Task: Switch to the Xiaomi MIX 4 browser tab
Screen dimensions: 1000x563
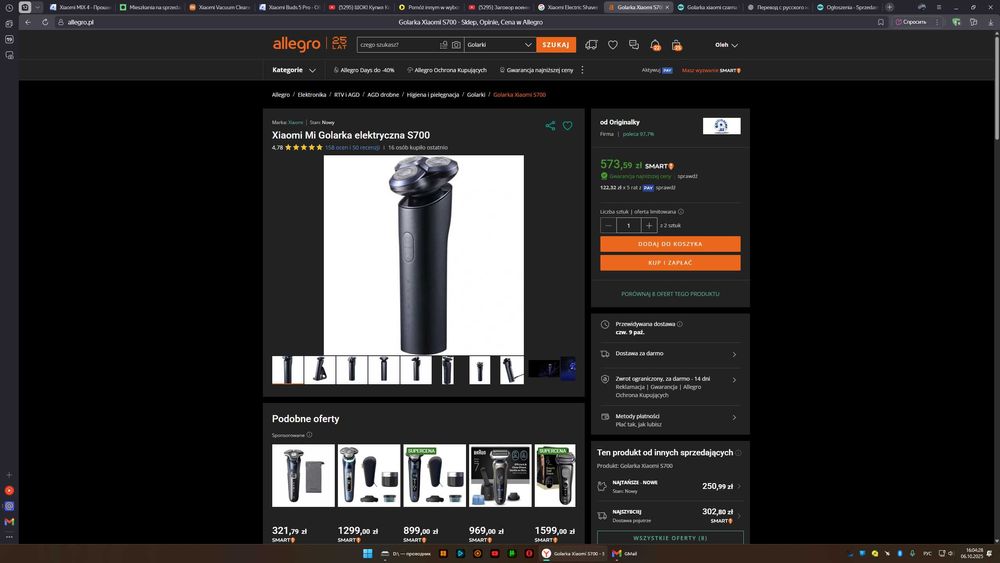Action: click(80, 7)
